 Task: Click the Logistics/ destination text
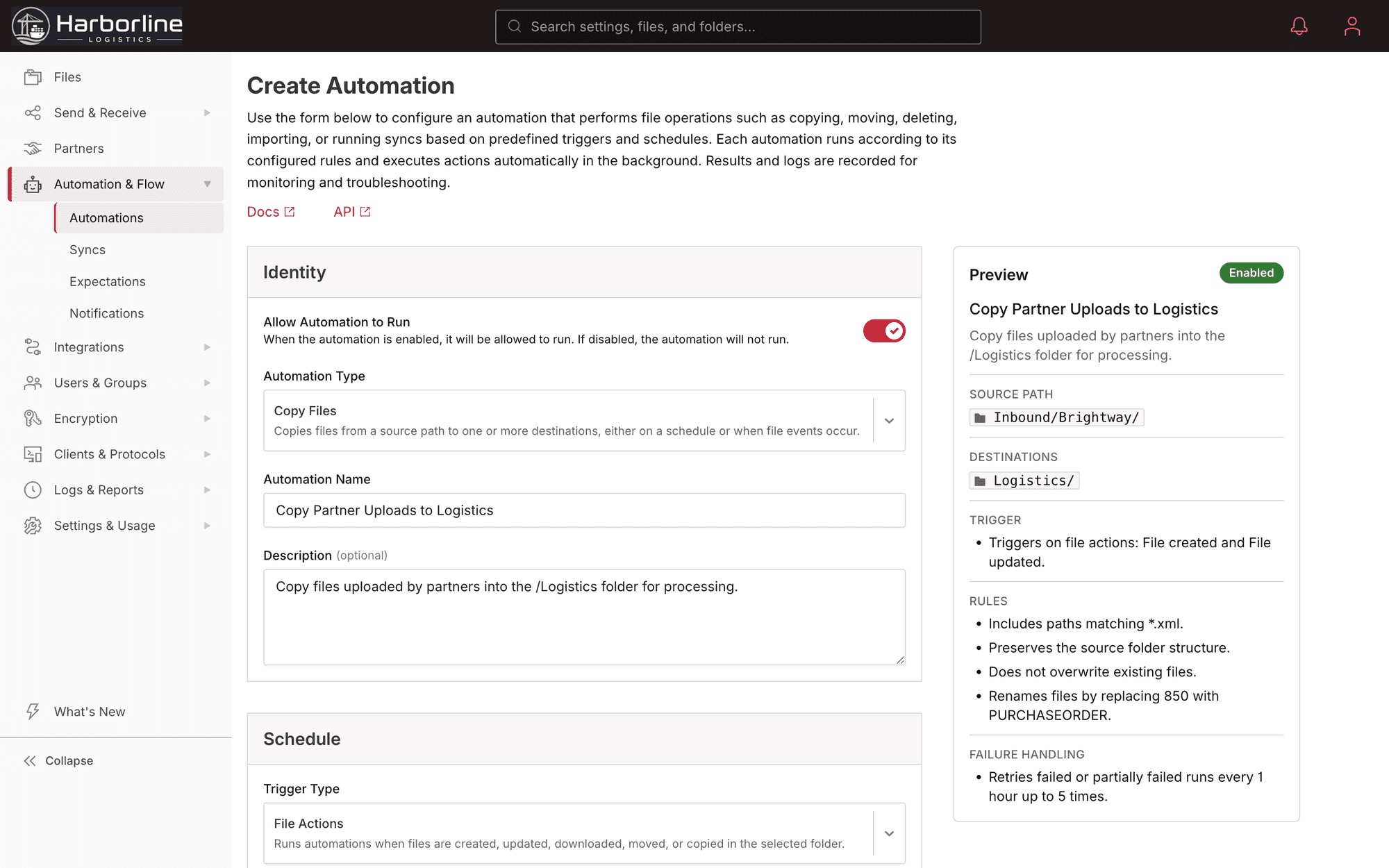click(1033, 481)
